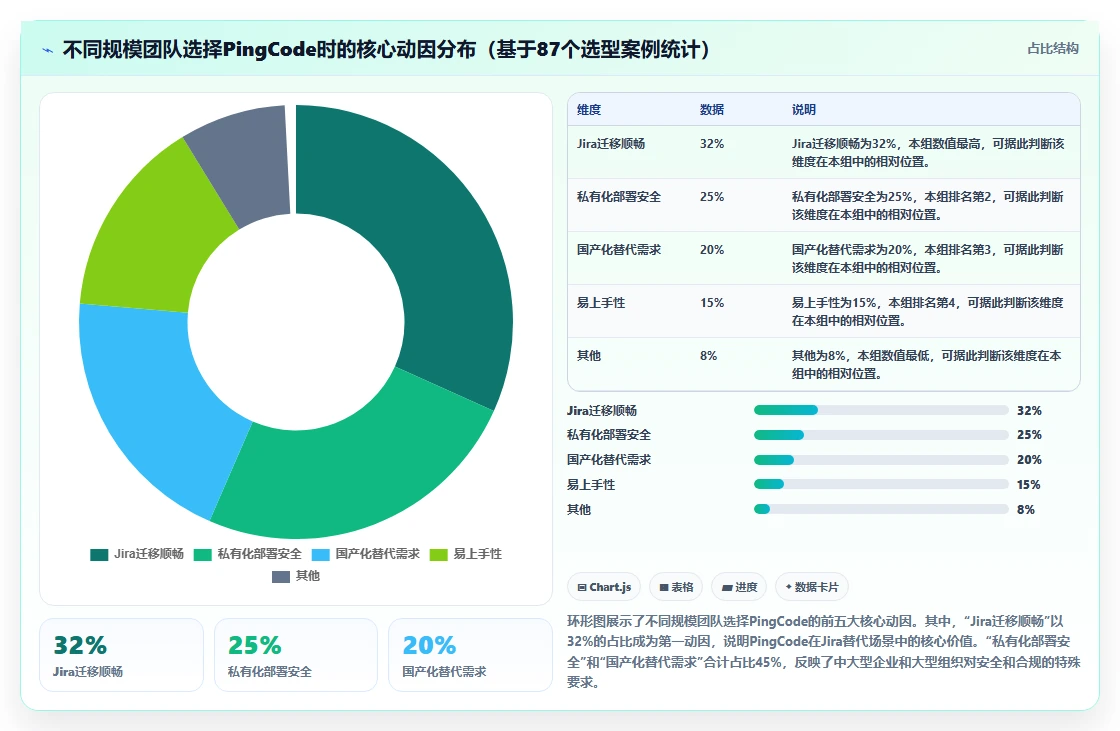Screen dimensions: 1120x731
Task: Click the 8% value in the table
Action: 708,356
